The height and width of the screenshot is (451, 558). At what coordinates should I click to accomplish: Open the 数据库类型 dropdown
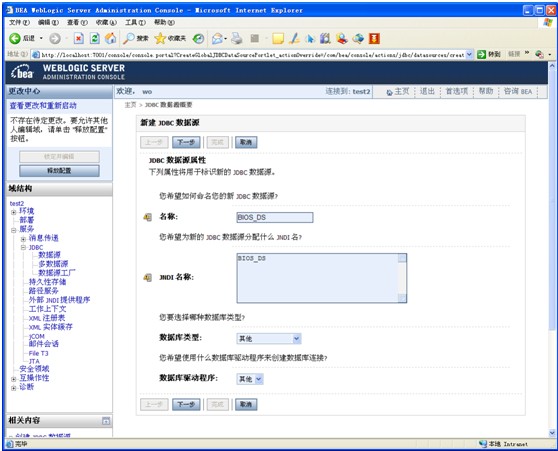coord(269,339)
